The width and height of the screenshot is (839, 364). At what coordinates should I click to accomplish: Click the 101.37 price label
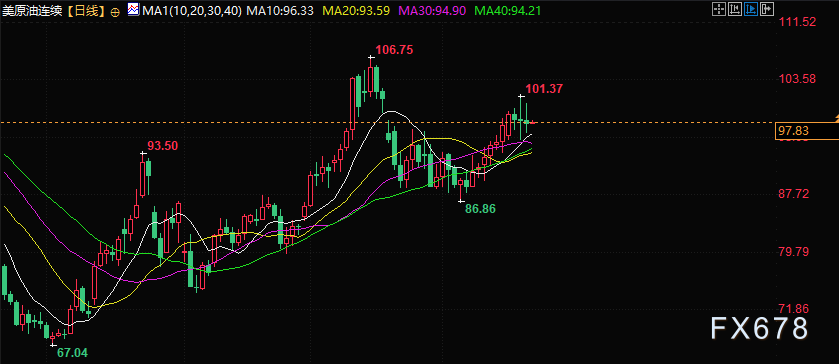pyautogui.click(x=544, y=89)
